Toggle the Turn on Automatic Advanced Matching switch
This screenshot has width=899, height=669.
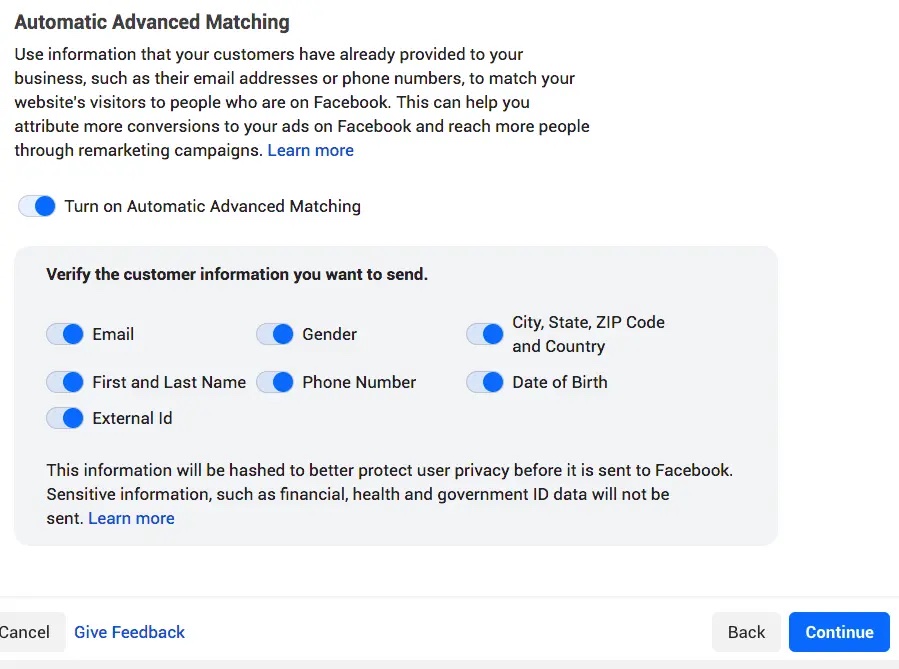36,206
